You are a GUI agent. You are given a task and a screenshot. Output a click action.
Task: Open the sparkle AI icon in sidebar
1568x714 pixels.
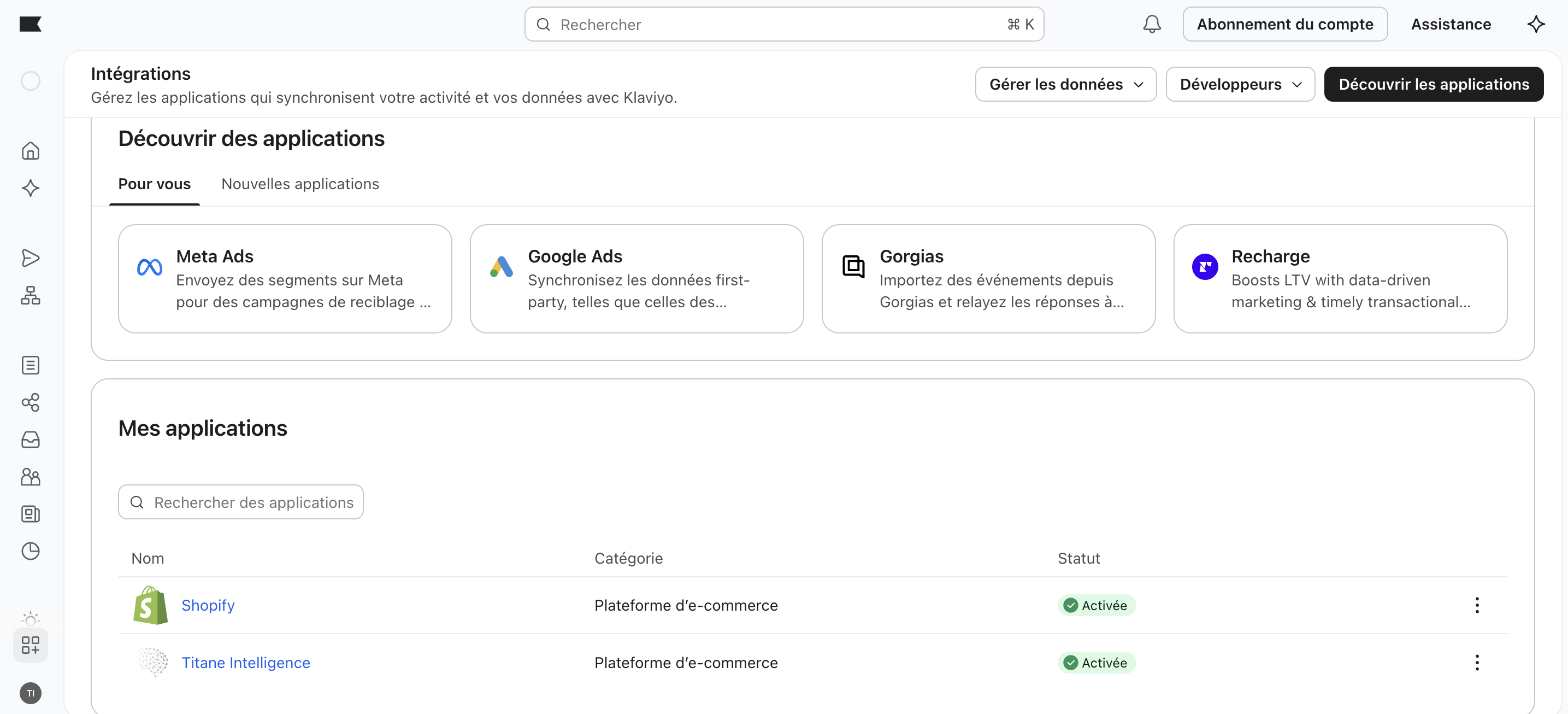[31, 188]
